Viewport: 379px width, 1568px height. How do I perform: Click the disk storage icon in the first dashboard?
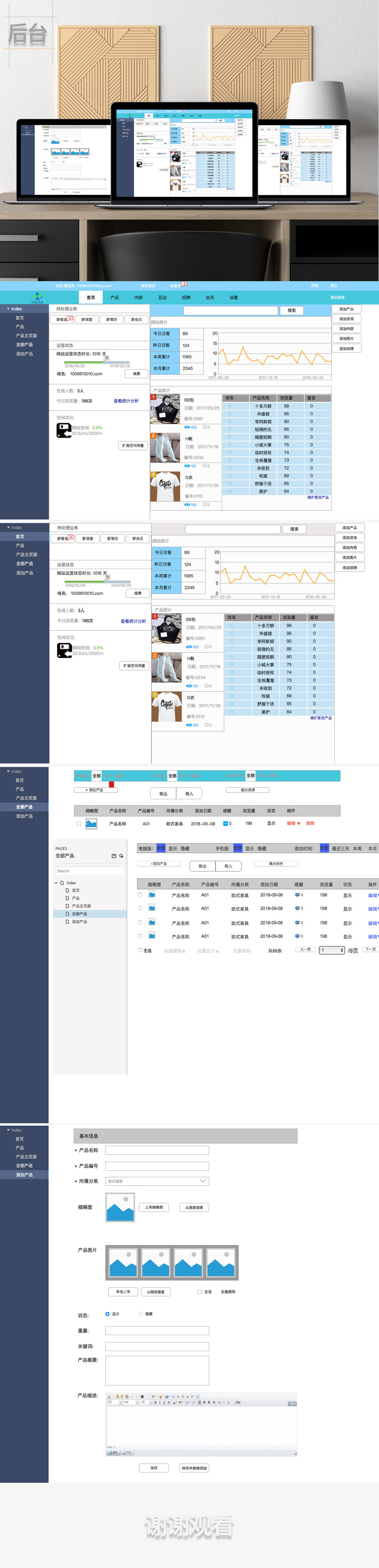[64, 430]
